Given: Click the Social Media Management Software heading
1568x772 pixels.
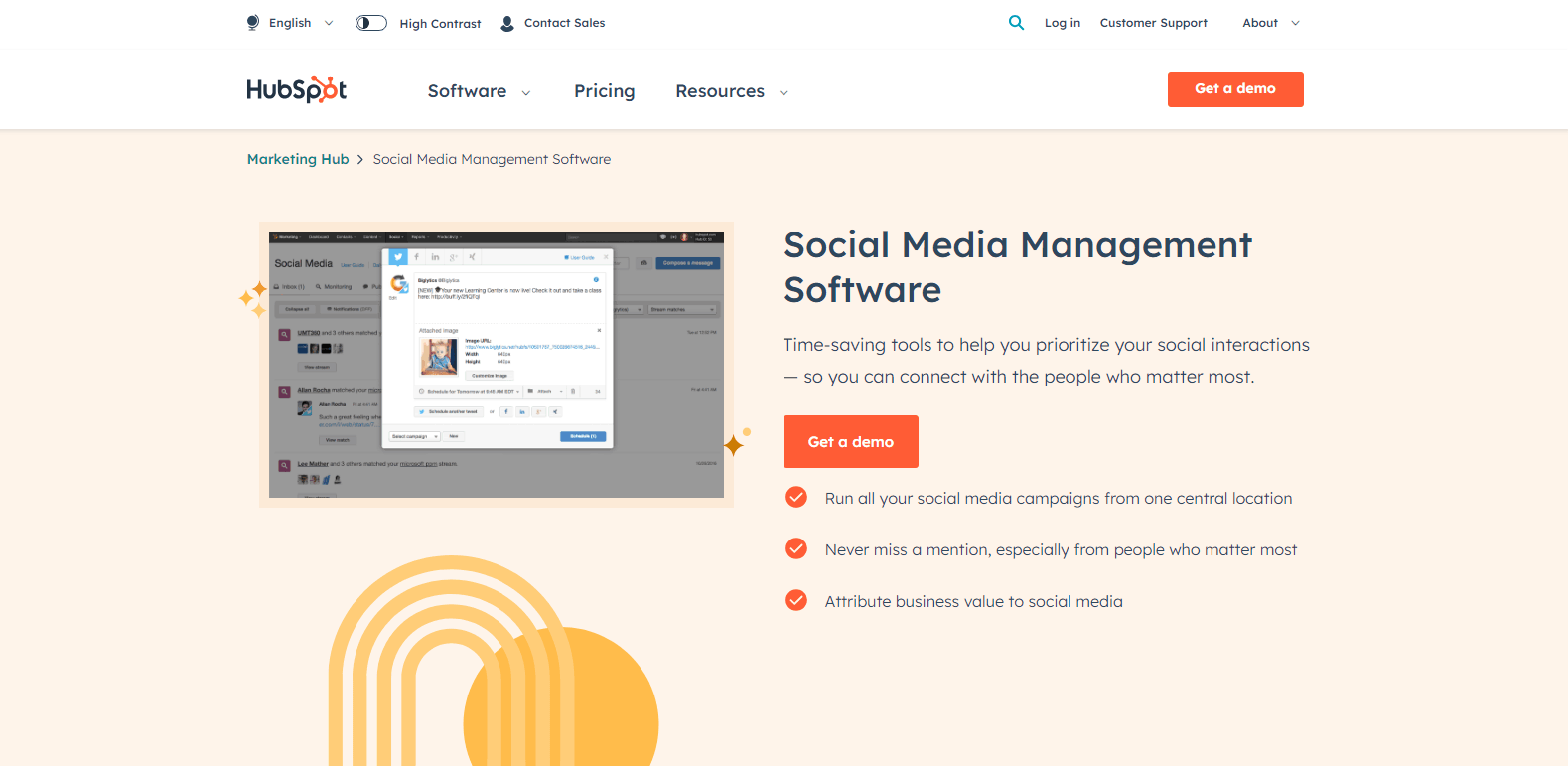Looking at the screenshot, I should pos(1018,267).
